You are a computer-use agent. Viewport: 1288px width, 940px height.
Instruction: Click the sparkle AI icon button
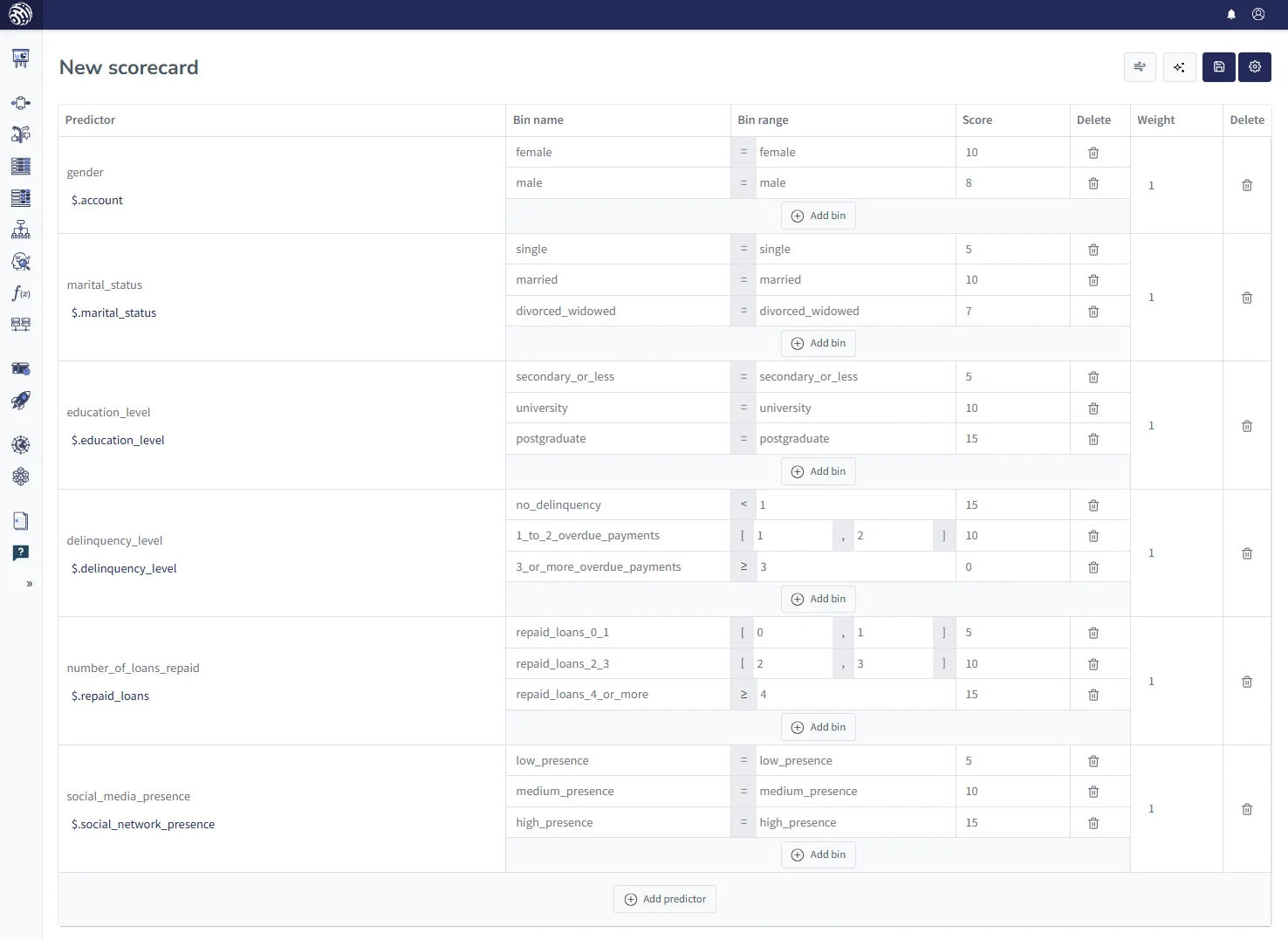(x=1179, y=67)
